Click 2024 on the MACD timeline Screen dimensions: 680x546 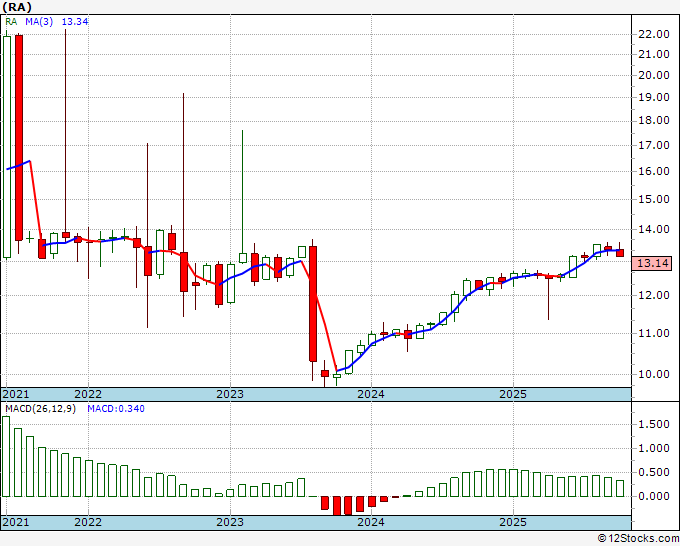[371, 522]
